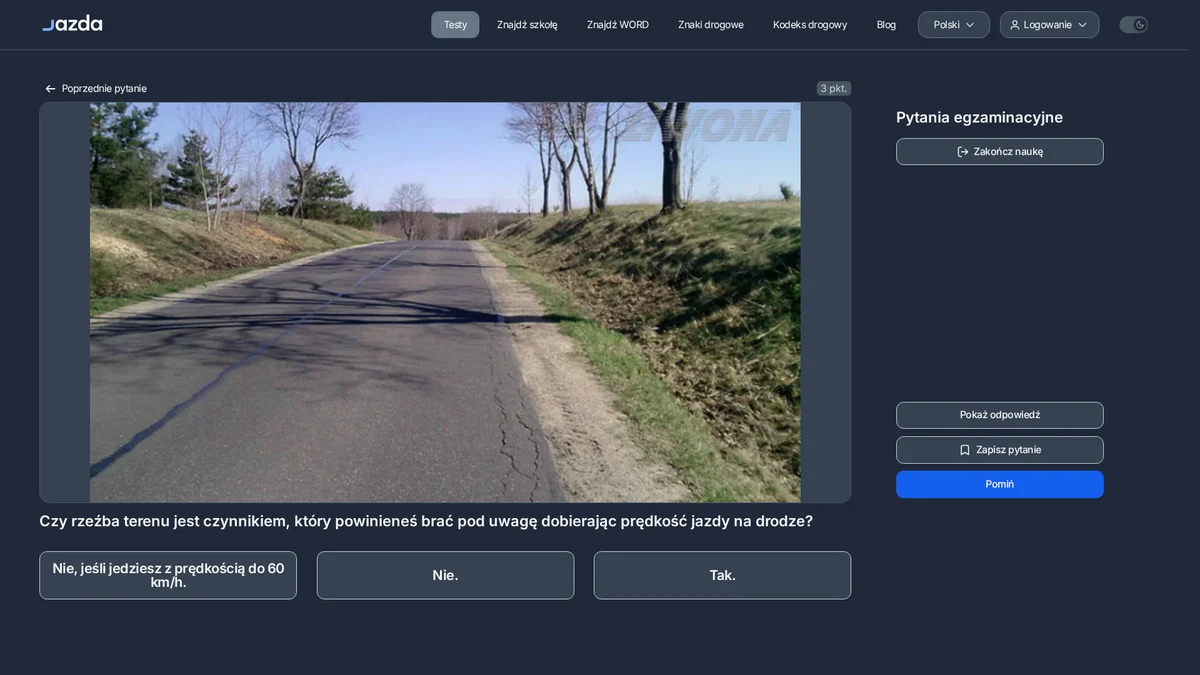1200x675 pixels.
Task: Navigate to Znaki drogowe
Action: pyautogui.click(x=711, y=25)
